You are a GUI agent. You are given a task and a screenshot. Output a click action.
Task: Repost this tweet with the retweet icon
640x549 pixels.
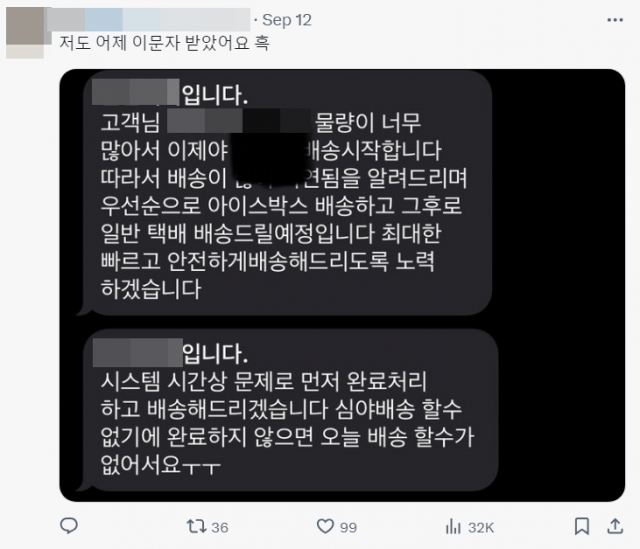196,526
